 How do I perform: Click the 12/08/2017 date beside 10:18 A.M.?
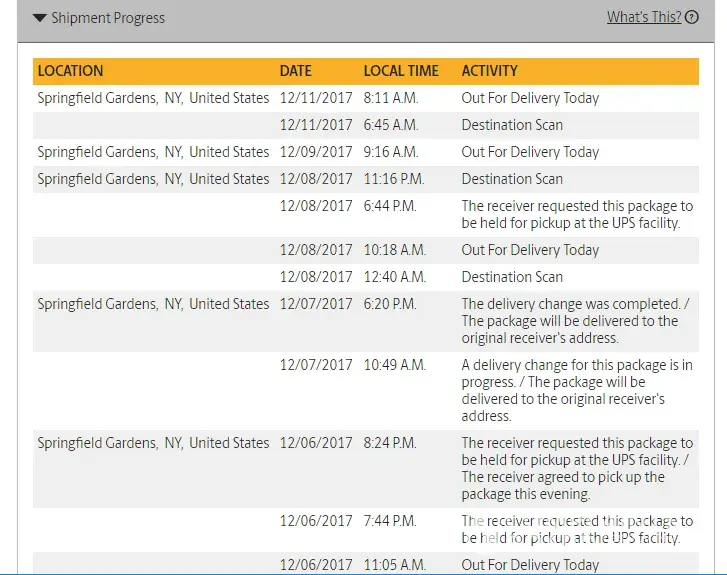[316, 250]
